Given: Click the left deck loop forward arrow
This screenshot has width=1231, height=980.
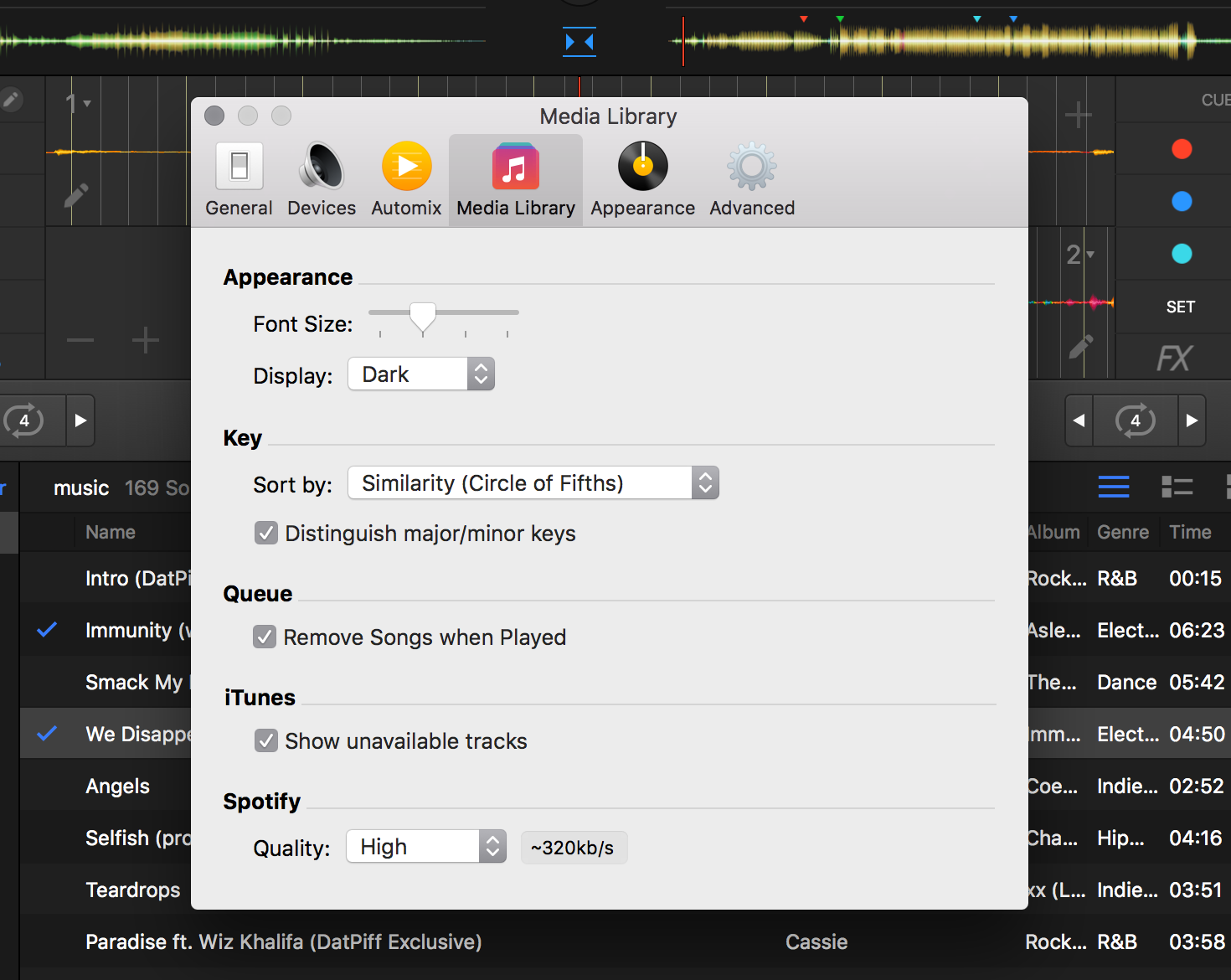Looking at the screenshot, I should point(80,420).
